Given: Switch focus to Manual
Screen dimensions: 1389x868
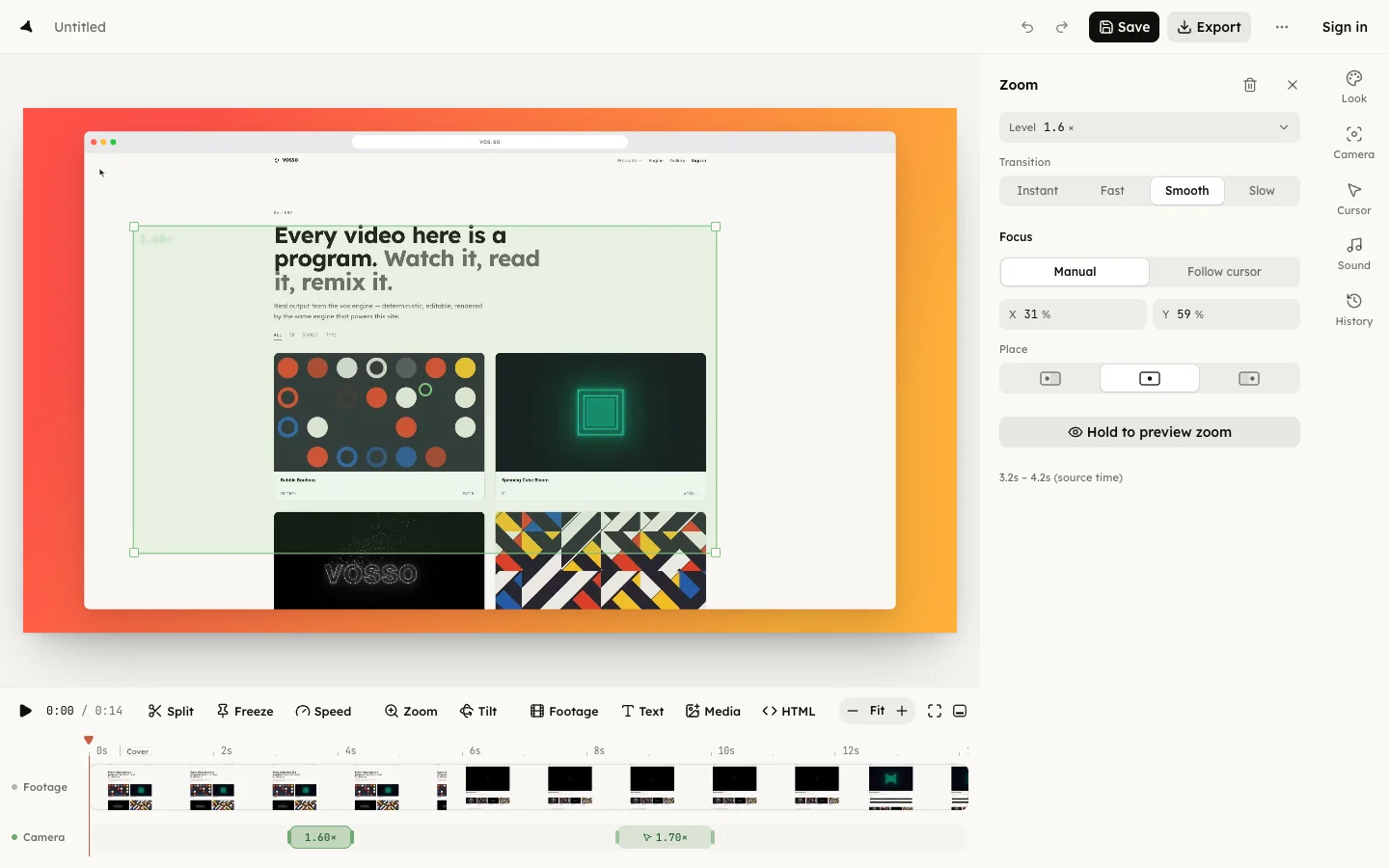Looking at the screenshot, I should [1075, 272].
